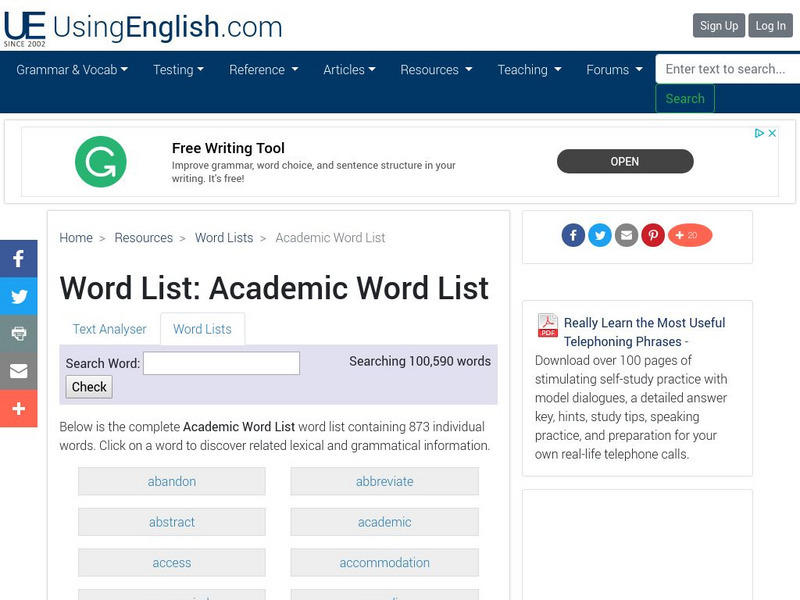
Task: Click the Log In button
Action: (770, 26)
